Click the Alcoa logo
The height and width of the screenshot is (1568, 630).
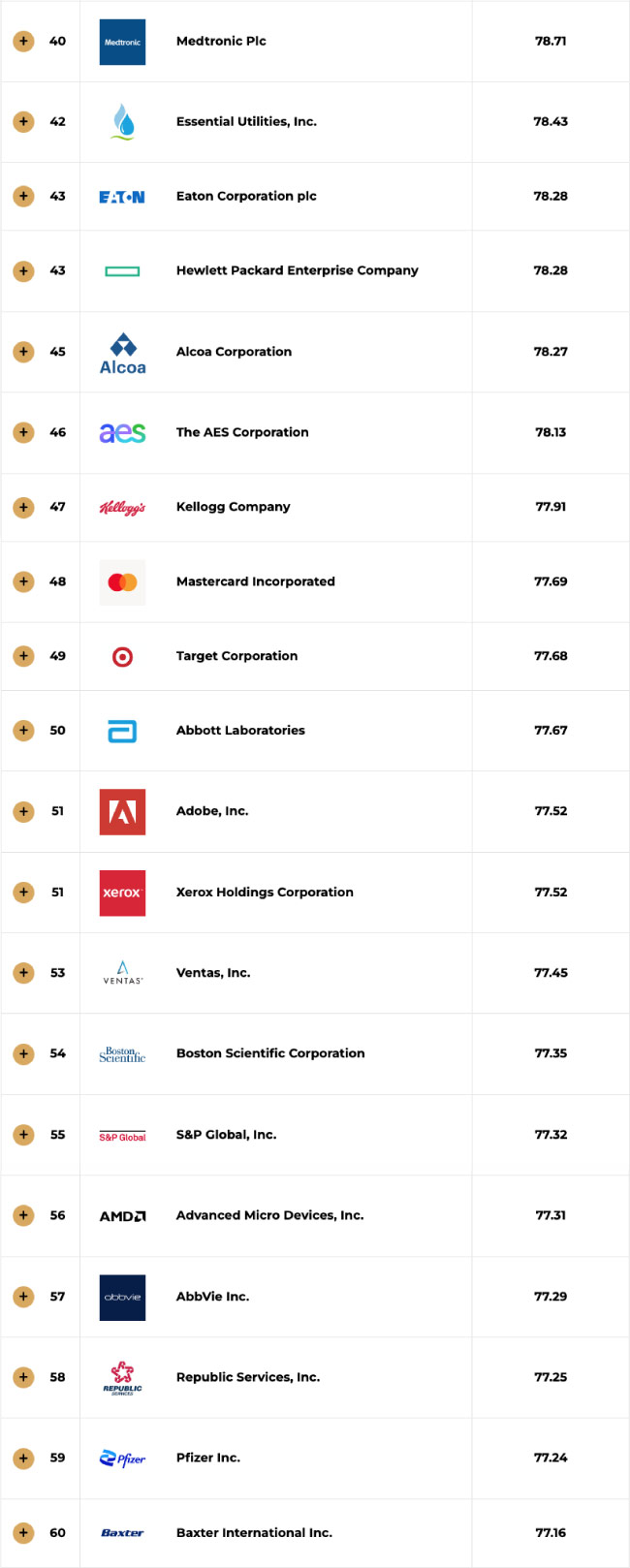point(122,353)
